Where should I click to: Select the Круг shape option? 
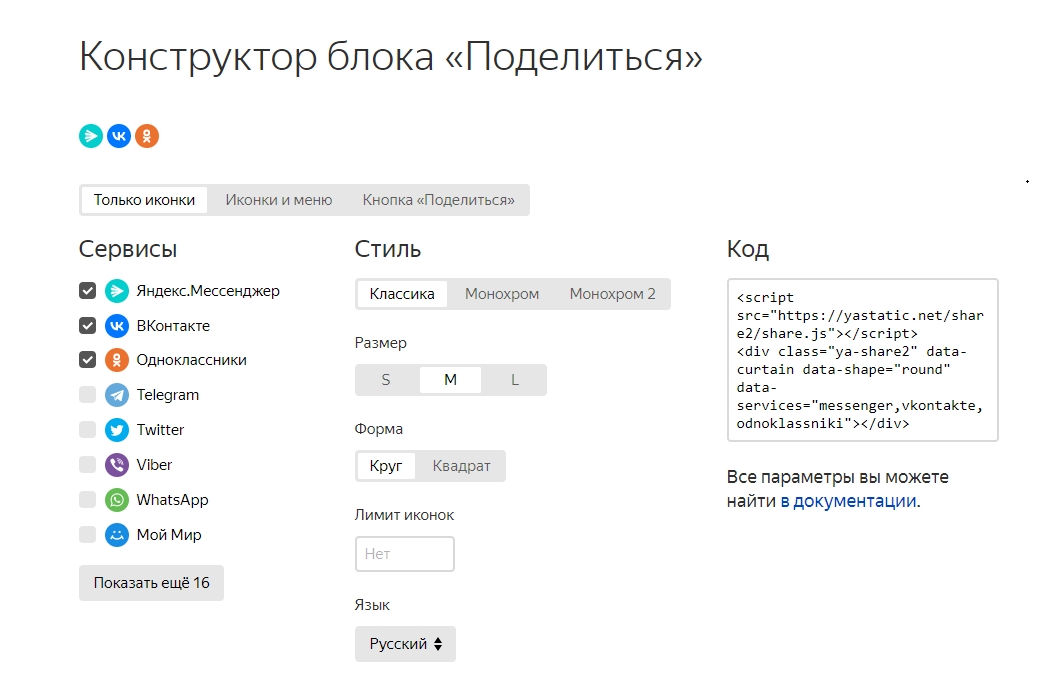385,466
